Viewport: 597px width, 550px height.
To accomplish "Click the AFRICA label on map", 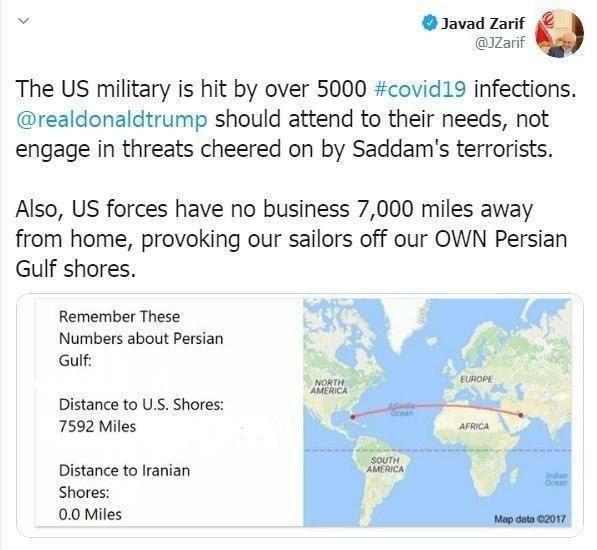I will [474, 426].
